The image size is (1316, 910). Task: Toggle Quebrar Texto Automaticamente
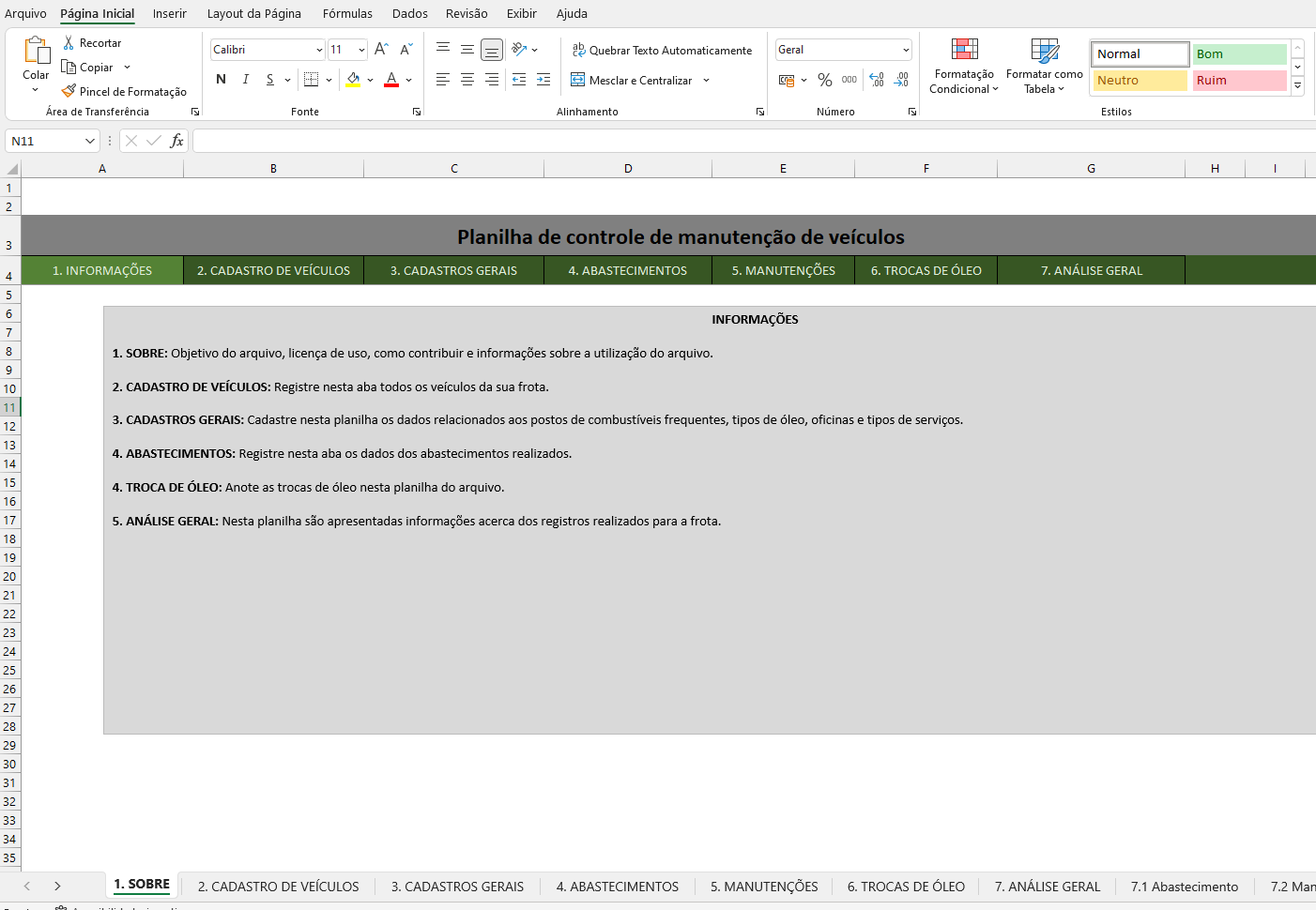pos(662,51)
